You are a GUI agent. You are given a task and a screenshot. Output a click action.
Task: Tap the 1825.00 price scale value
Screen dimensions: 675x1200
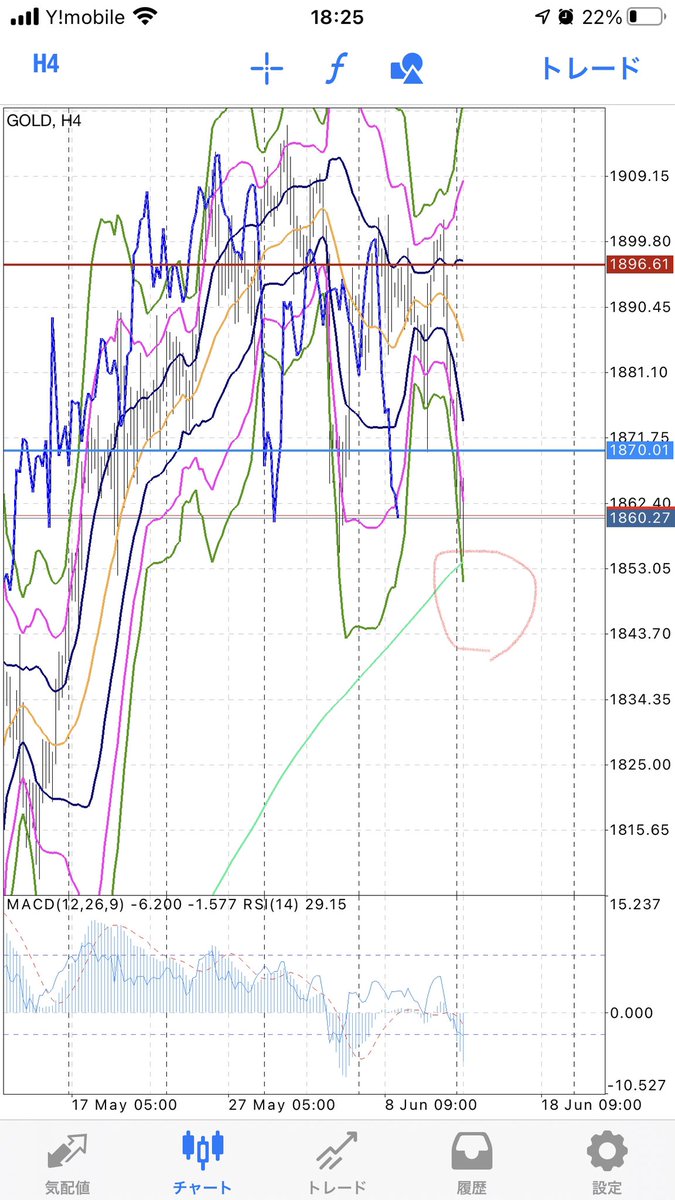pos(640,765)
